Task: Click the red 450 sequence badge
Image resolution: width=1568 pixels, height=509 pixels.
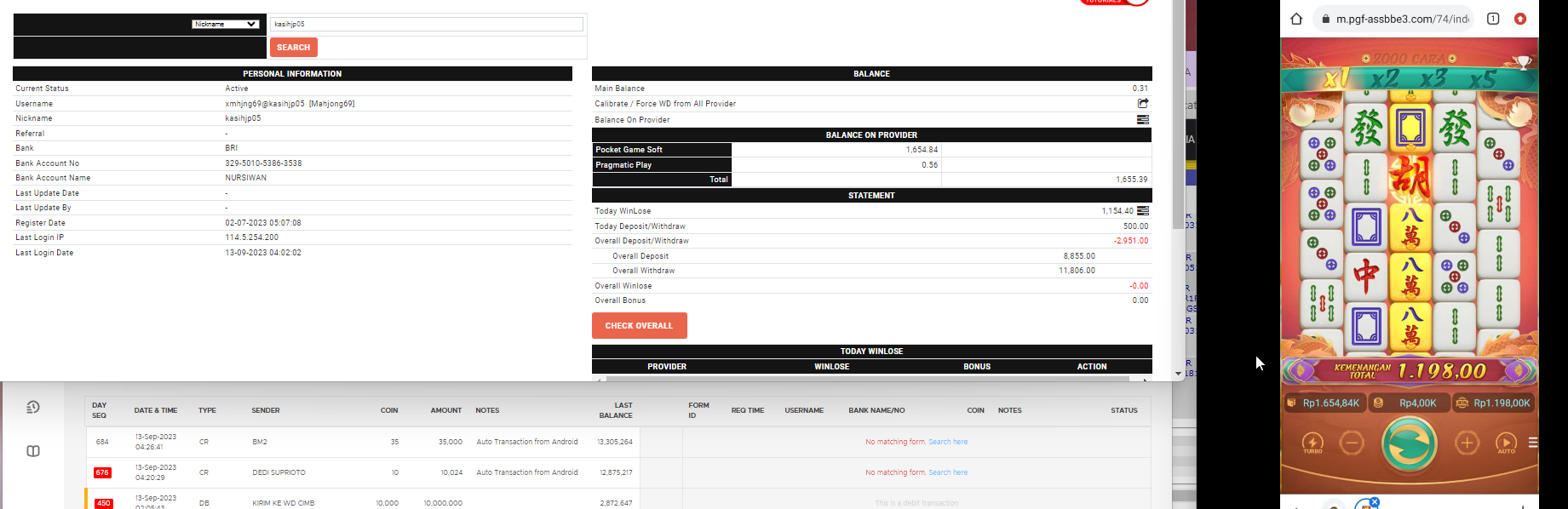Action: 103,503
